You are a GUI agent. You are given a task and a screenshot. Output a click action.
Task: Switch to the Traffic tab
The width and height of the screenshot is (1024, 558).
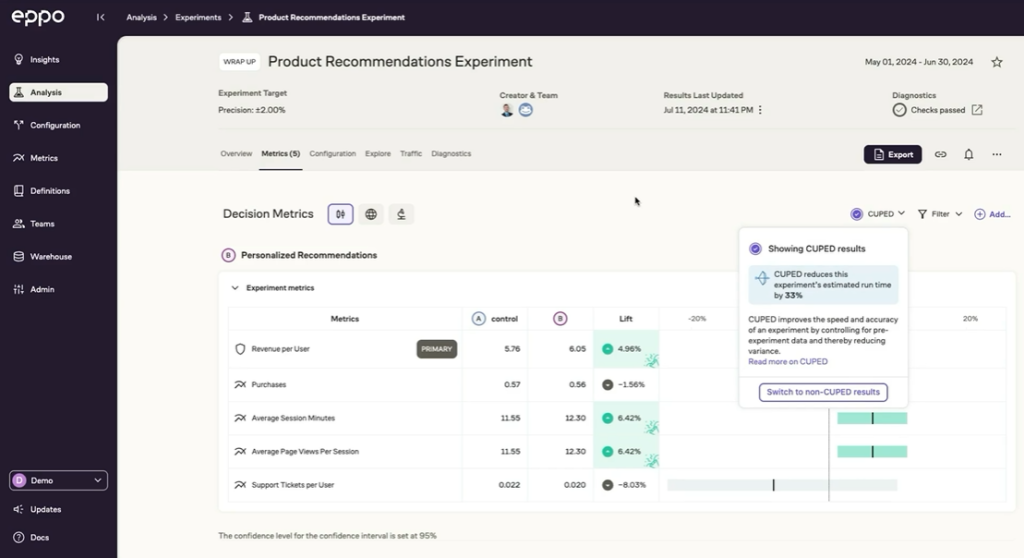411,154
